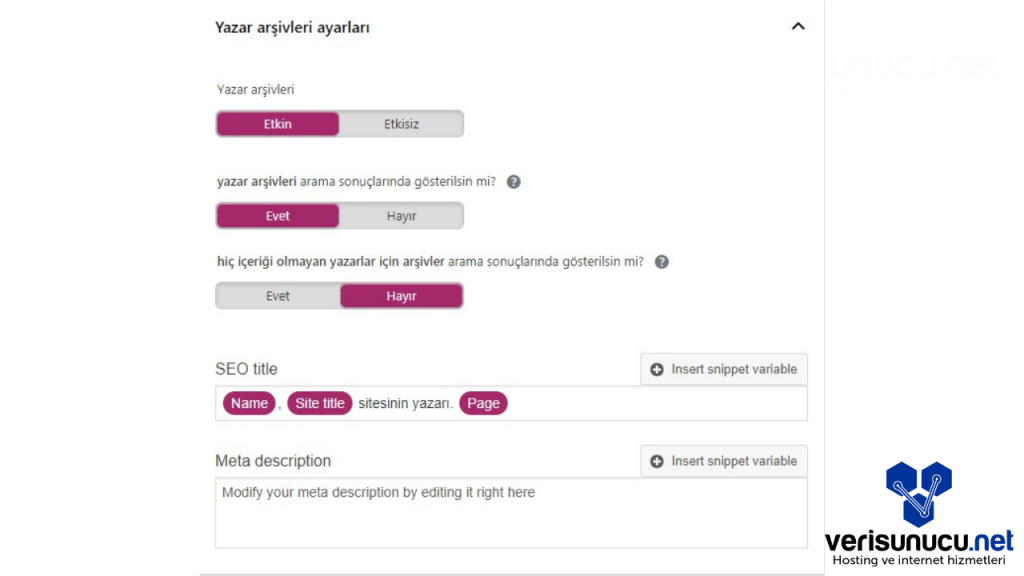Viewport: 1024px width, 576px height.
Task: Click plus icon on Meta description snippet button
Action: coord(657,461)
